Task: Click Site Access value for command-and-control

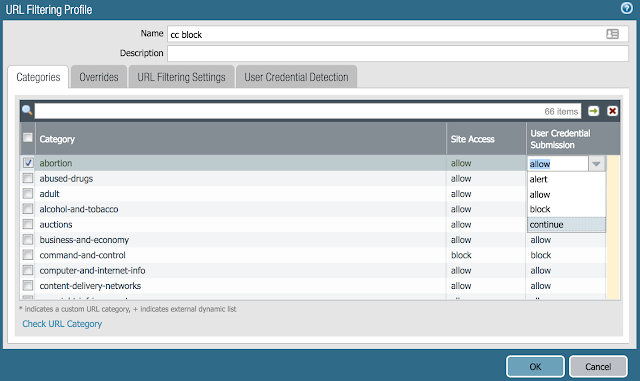Action: coord(461,255)
